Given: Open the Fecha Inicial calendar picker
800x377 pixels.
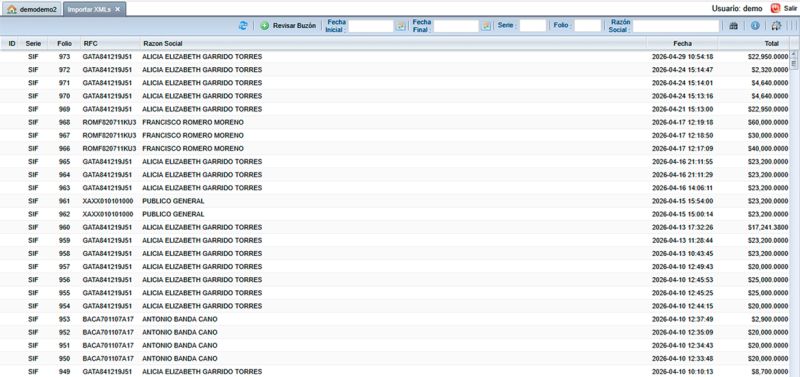Looking at the screenshot, I should (x=401, y=26).
